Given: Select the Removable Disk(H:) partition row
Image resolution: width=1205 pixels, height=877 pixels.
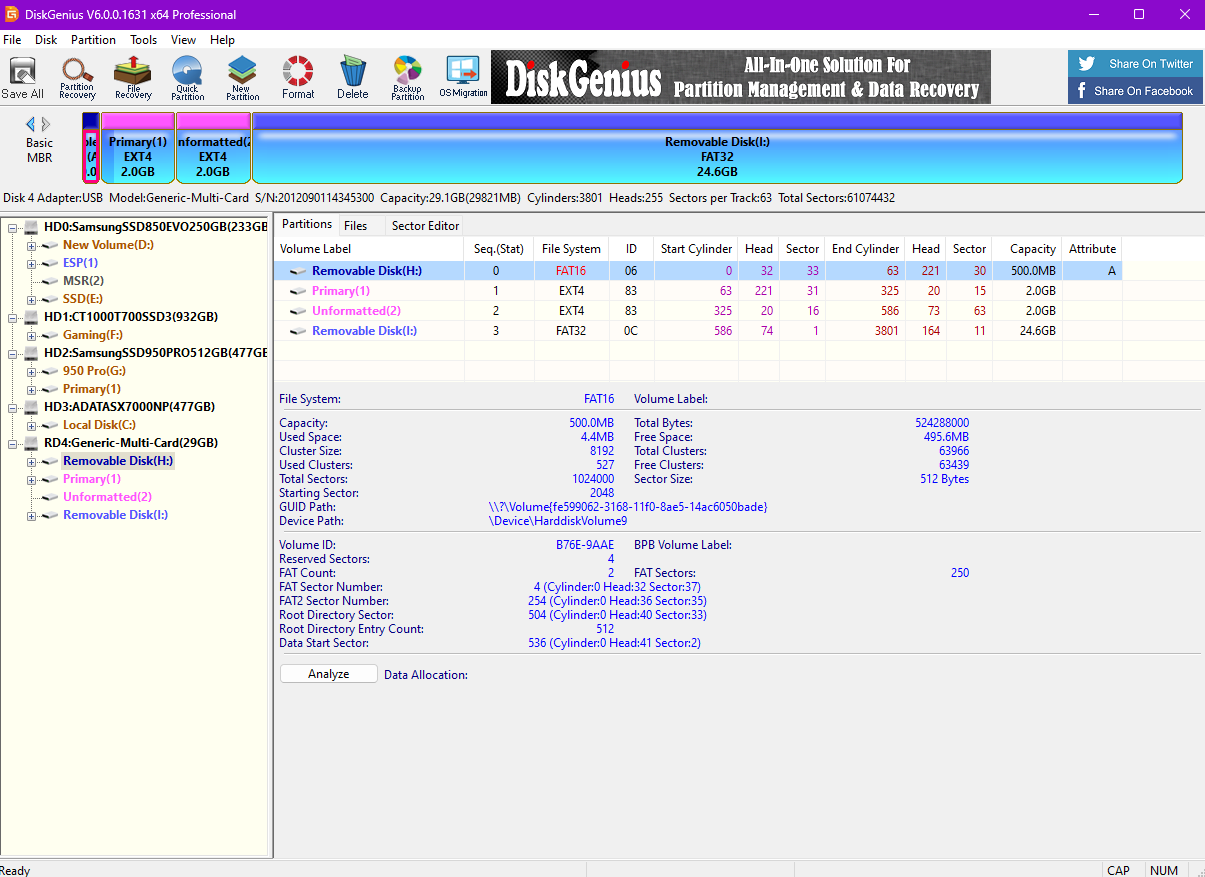Looking at the screenshot, I should [x=370, y=270].
